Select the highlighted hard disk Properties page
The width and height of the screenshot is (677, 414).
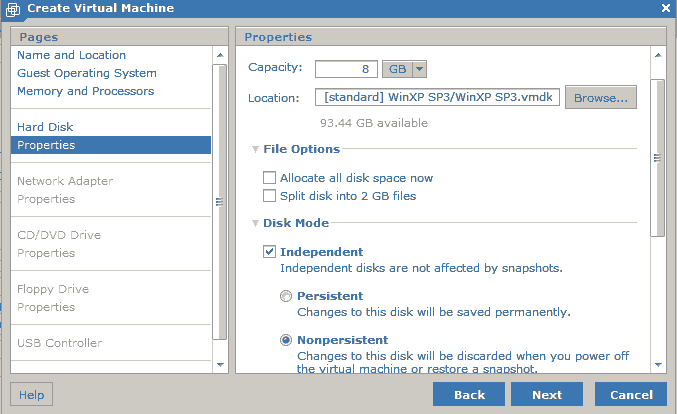111,145
